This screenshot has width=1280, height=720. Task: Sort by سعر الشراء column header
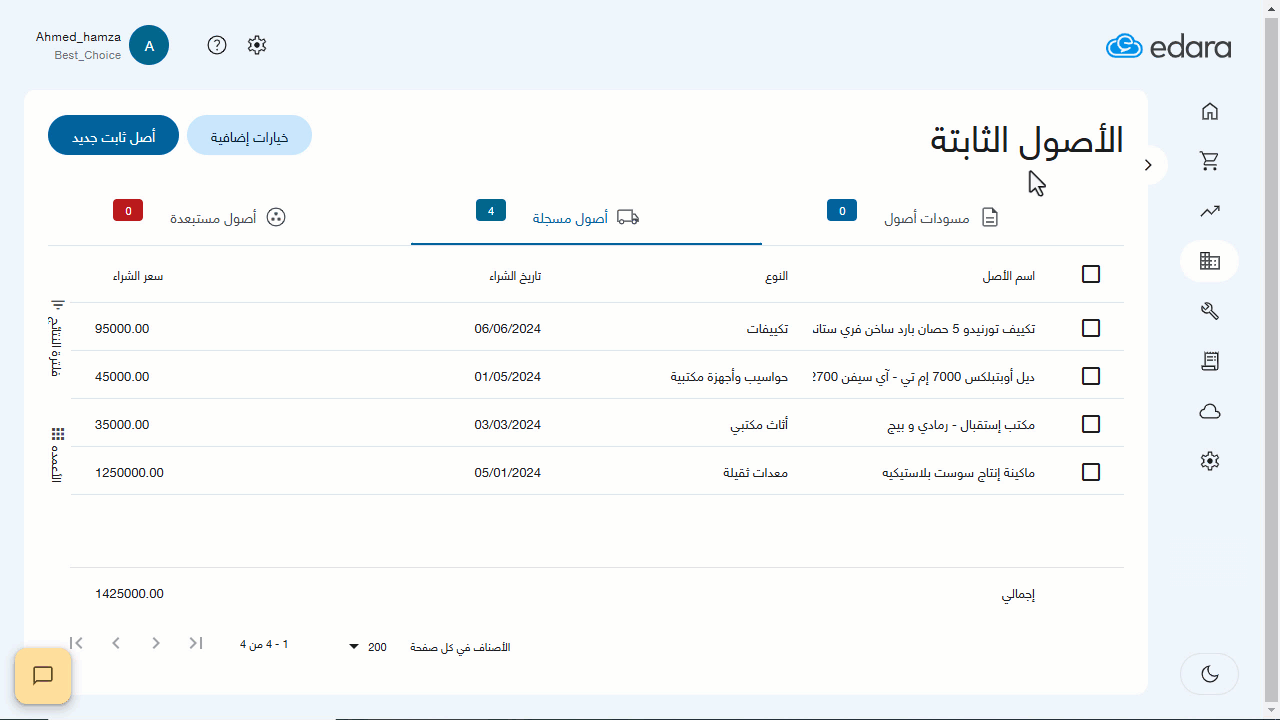[x=138, y=276]
